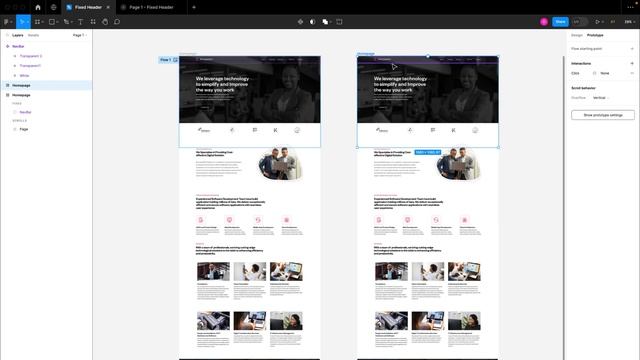Switch to the Fixed Header file tab
Image resolution: width=640 pixels, height=360 pixels.
point(88,7)
